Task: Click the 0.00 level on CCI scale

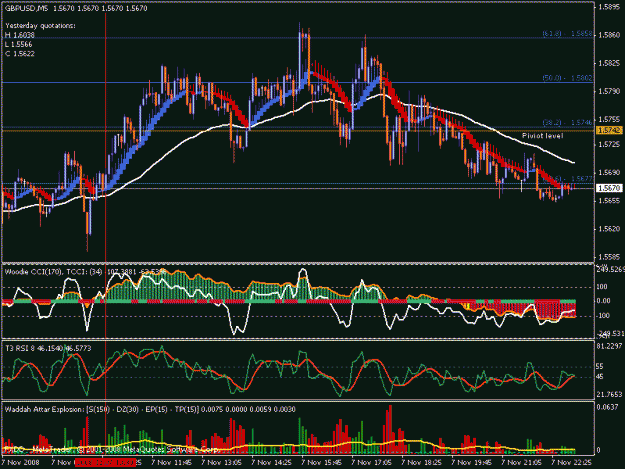Action: 603,301
